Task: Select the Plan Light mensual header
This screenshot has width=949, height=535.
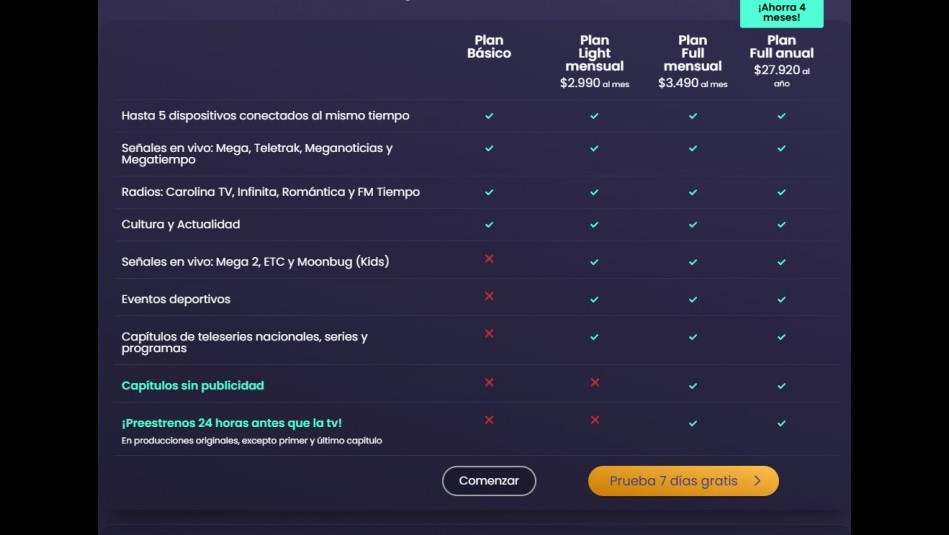Action: coord(594,54)
